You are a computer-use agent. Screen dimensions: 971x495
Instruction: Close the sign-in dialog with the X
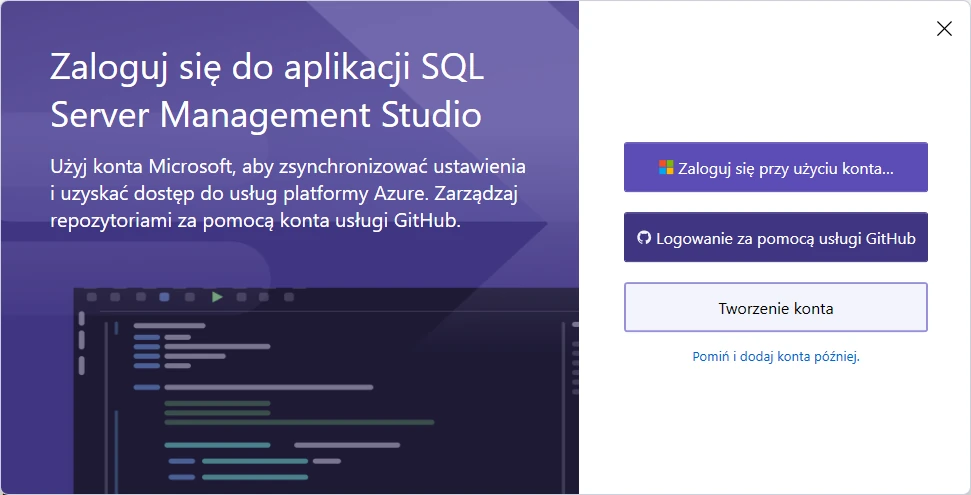[x=944, y=28]
